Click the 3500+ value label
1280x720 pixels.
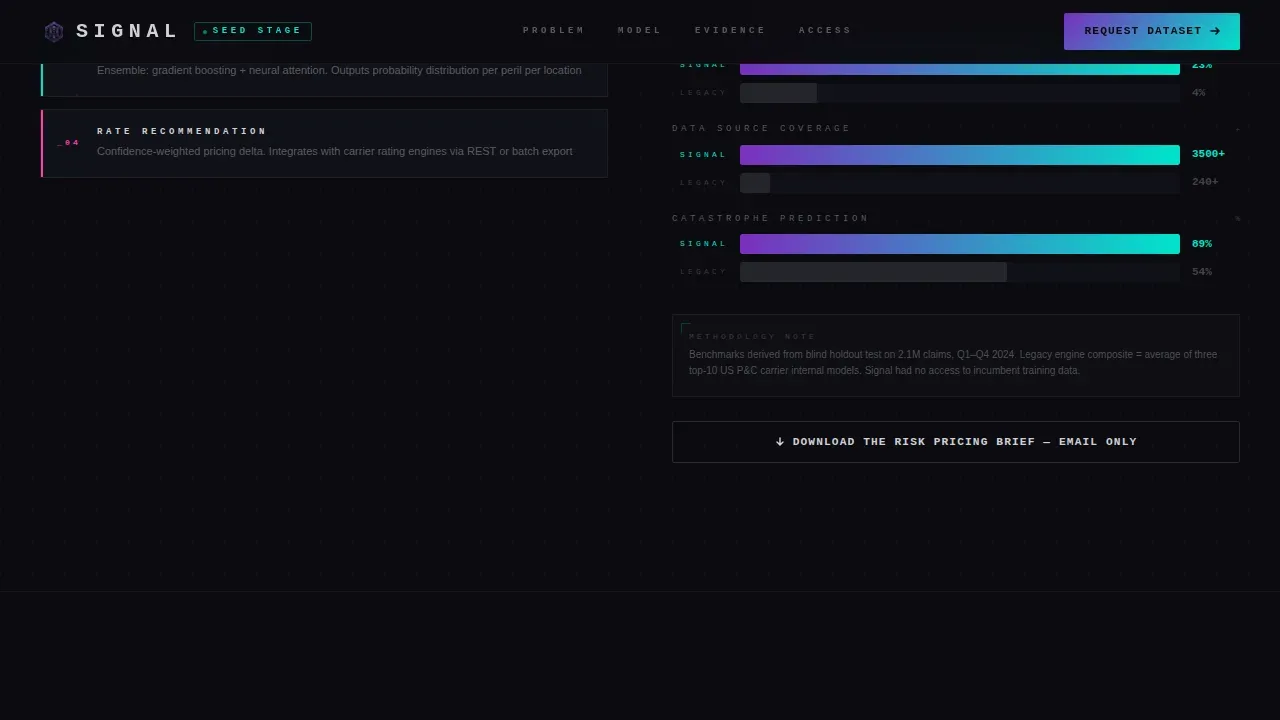tap(1208, 155)
